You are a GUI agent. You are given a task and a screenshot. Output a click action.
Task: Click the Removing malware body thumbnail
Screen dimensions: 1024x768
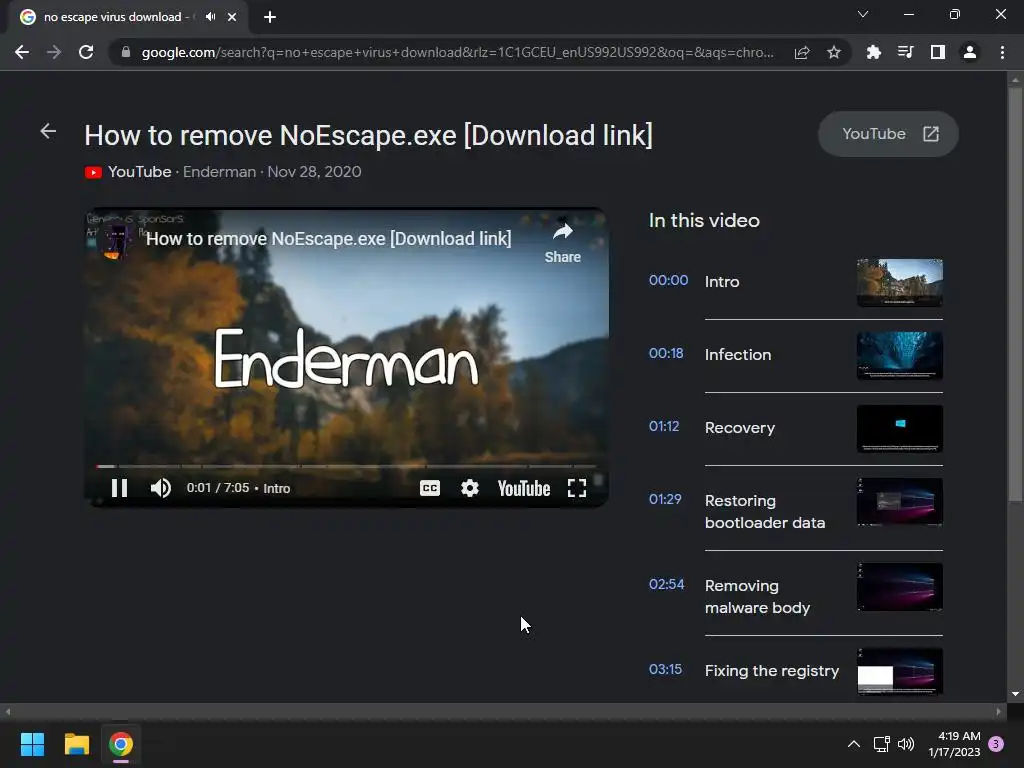click(x=899, y=586)
